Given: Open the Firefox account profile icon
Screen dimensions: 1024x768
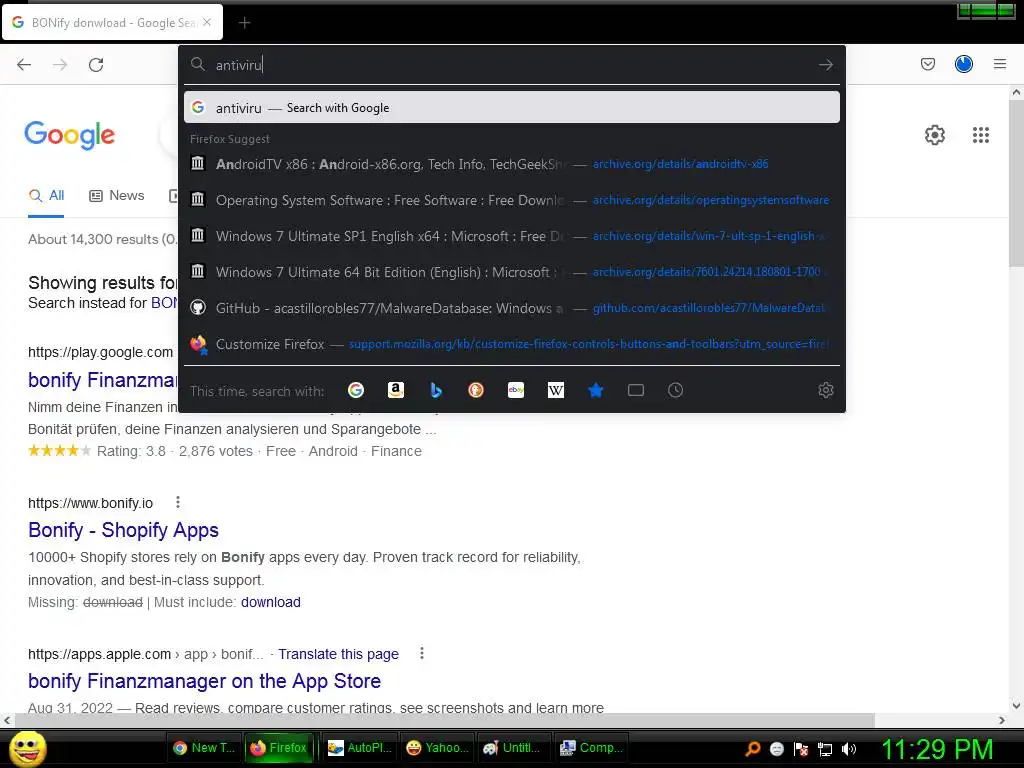Looking at the screenshot, I should [x=964, y=64].
